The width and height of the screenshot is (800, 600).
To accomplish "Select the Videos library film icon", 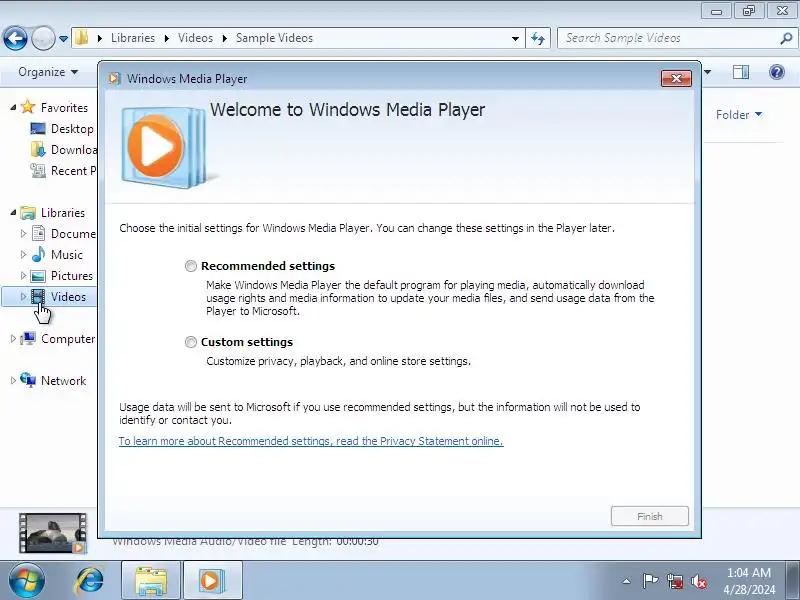I will pos(38,296).
